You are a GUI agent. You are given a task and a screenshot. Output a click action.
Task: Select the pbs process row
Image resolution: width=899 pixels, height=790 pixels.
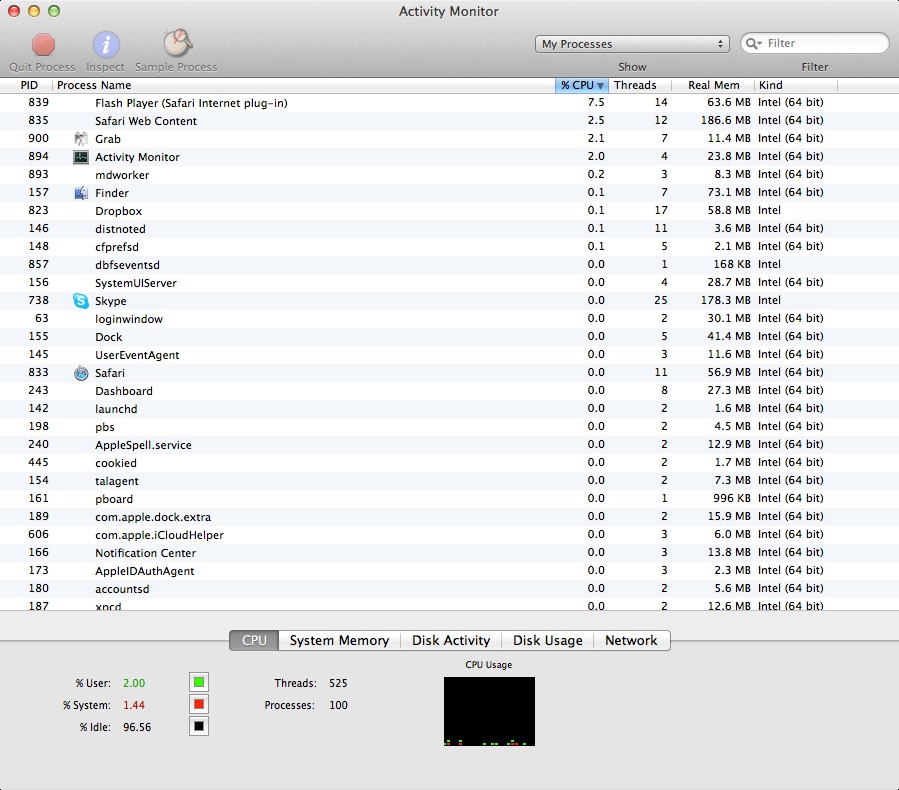pyautogui.click(x=450, y=427)
